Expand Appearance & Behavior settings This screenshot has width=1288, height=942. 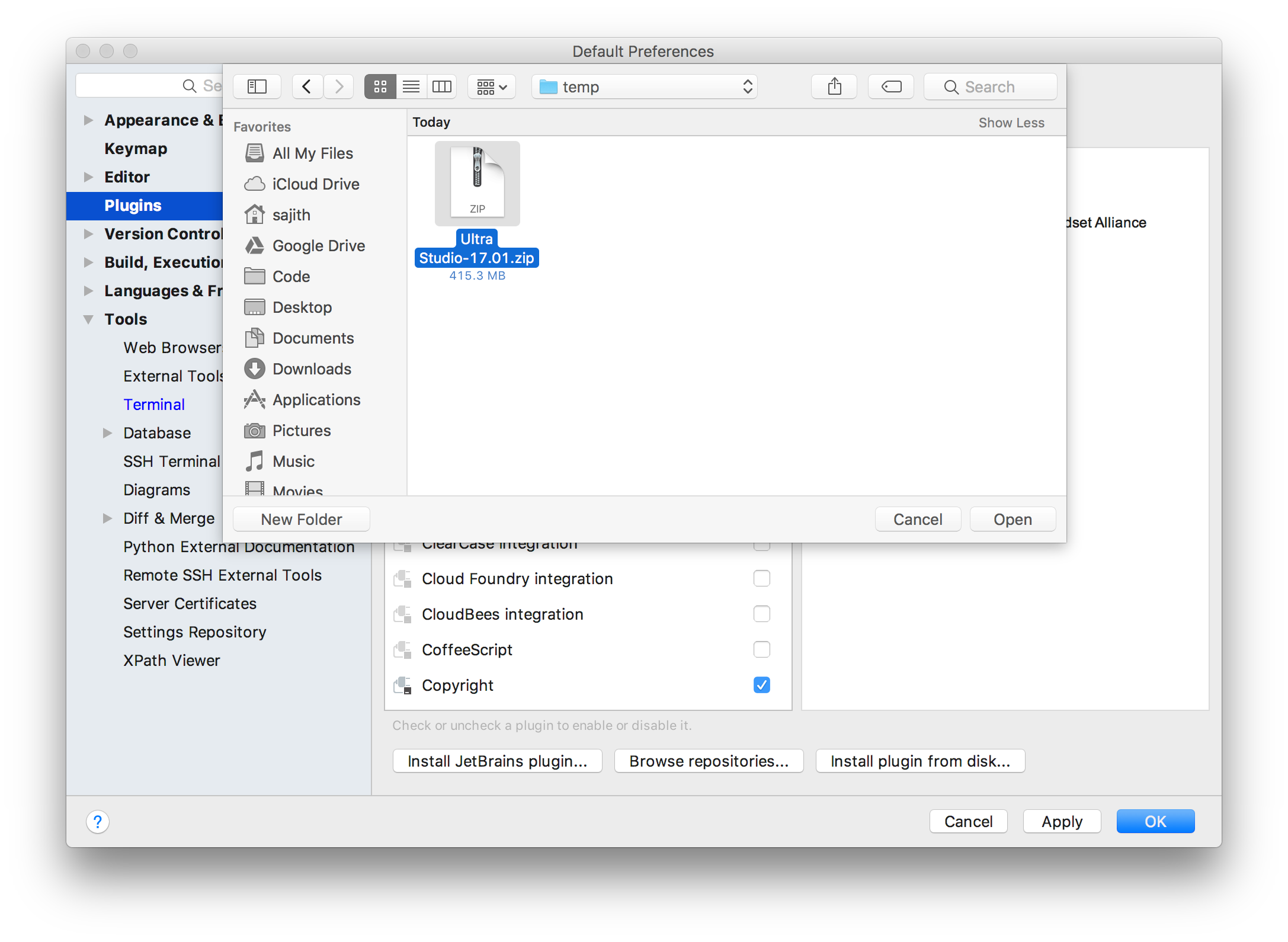pos(88,120)
